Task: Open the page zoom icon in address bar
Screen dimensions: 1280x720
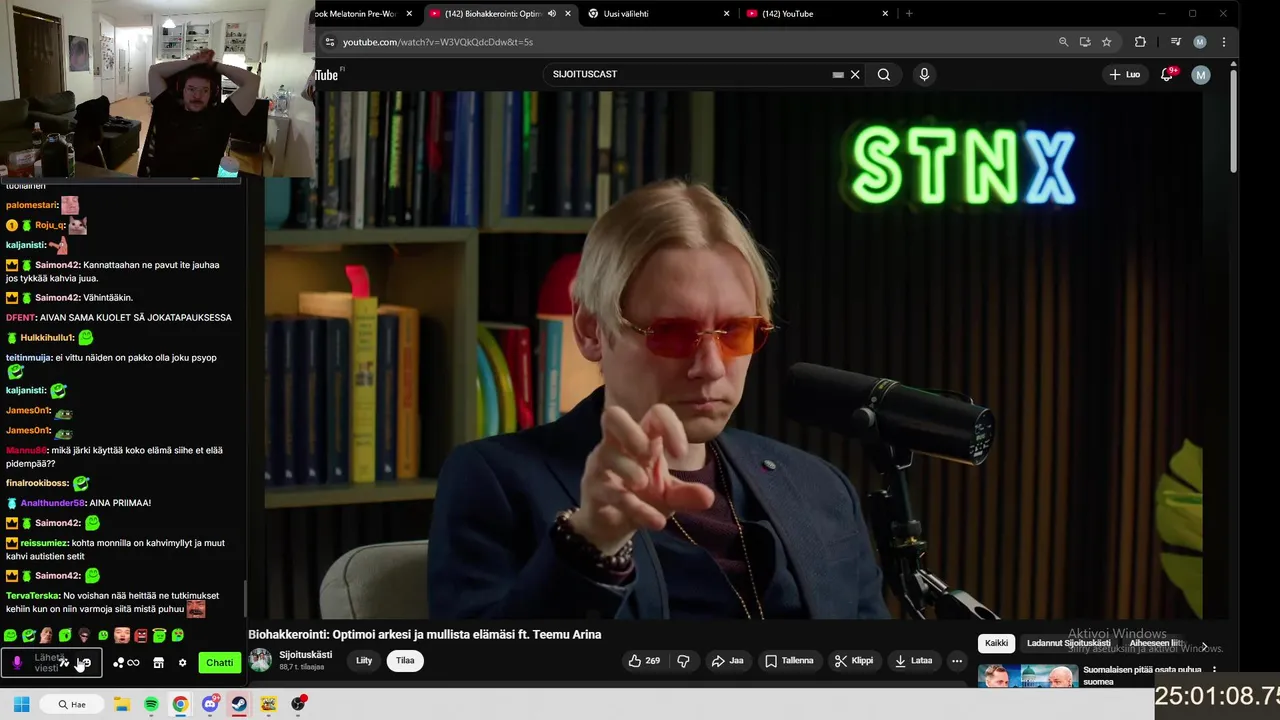Action: [1063, 42]
